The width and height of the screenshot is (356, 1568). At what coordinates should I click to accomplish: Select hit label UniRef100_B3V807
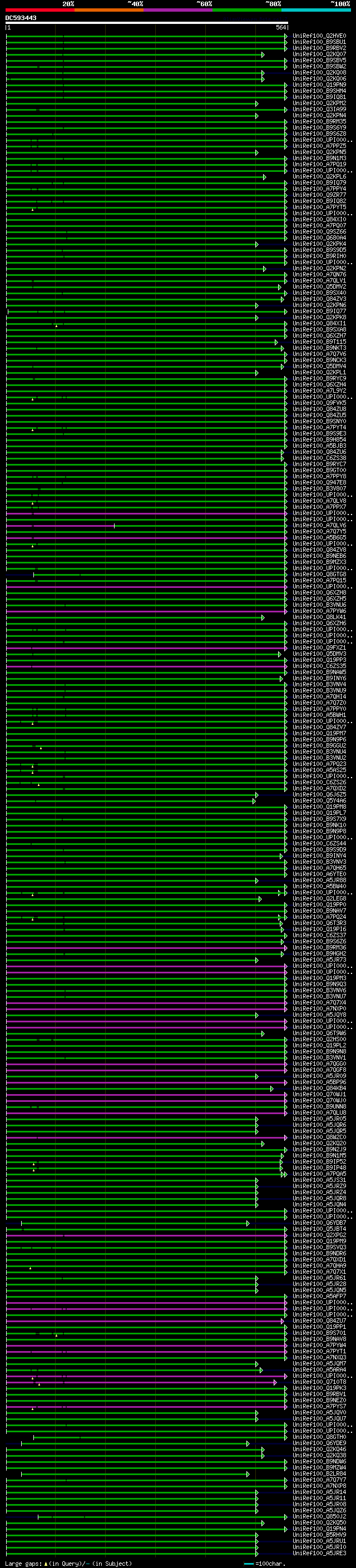tap(319, 489)
